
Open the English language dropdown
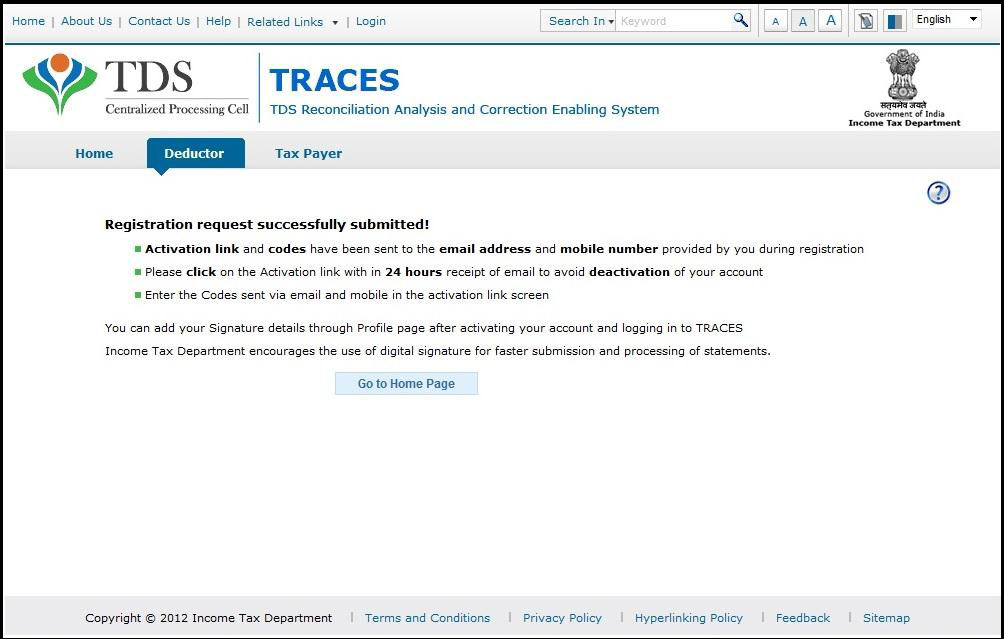point(946,19)
